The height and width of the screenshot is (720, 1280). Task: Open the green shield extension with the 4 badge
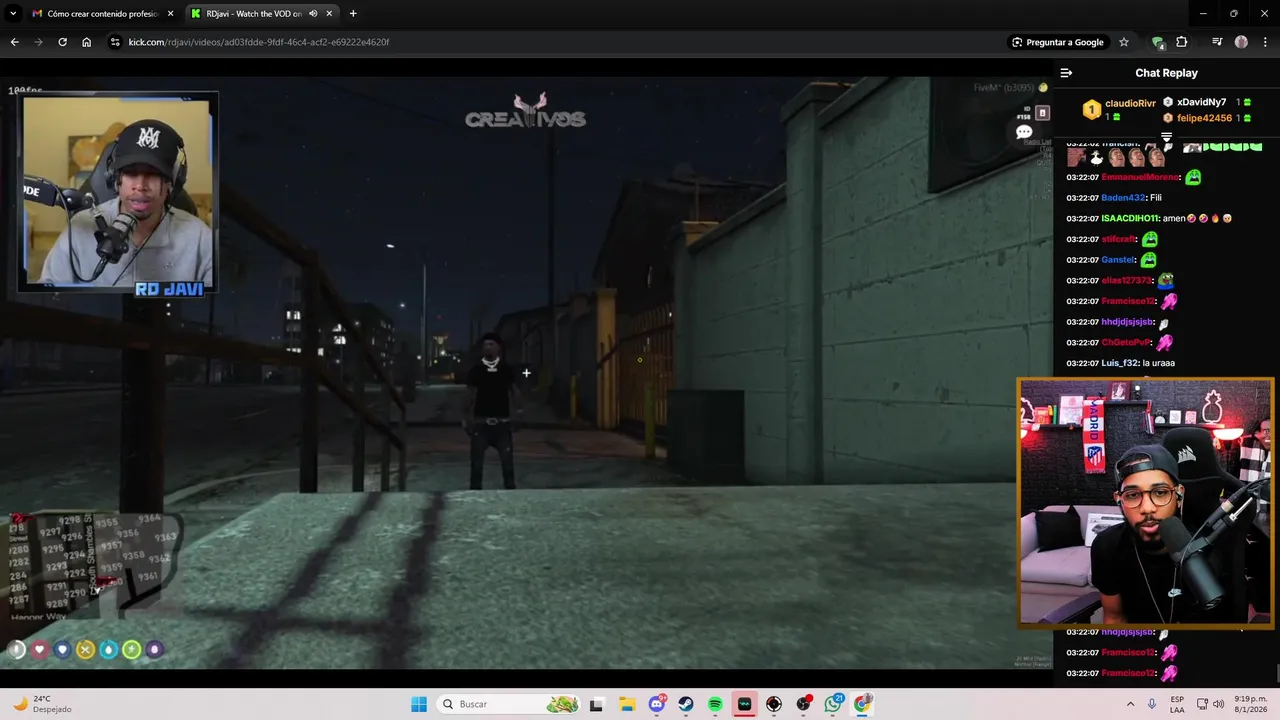pos(1158,42)
